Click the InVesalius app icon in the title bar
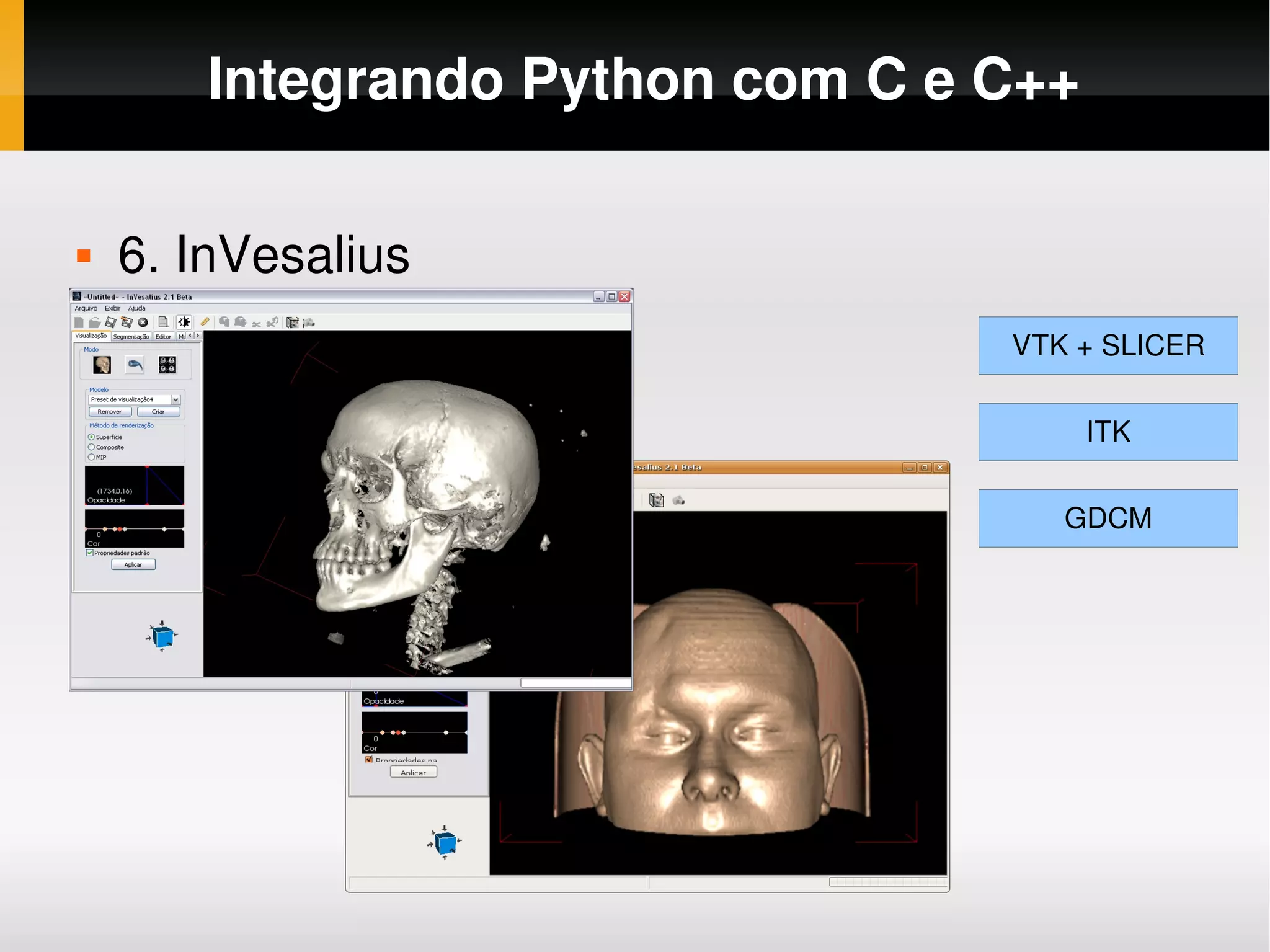The height and width of the screenshot is (952, 1270). click(x=77, y=296)
